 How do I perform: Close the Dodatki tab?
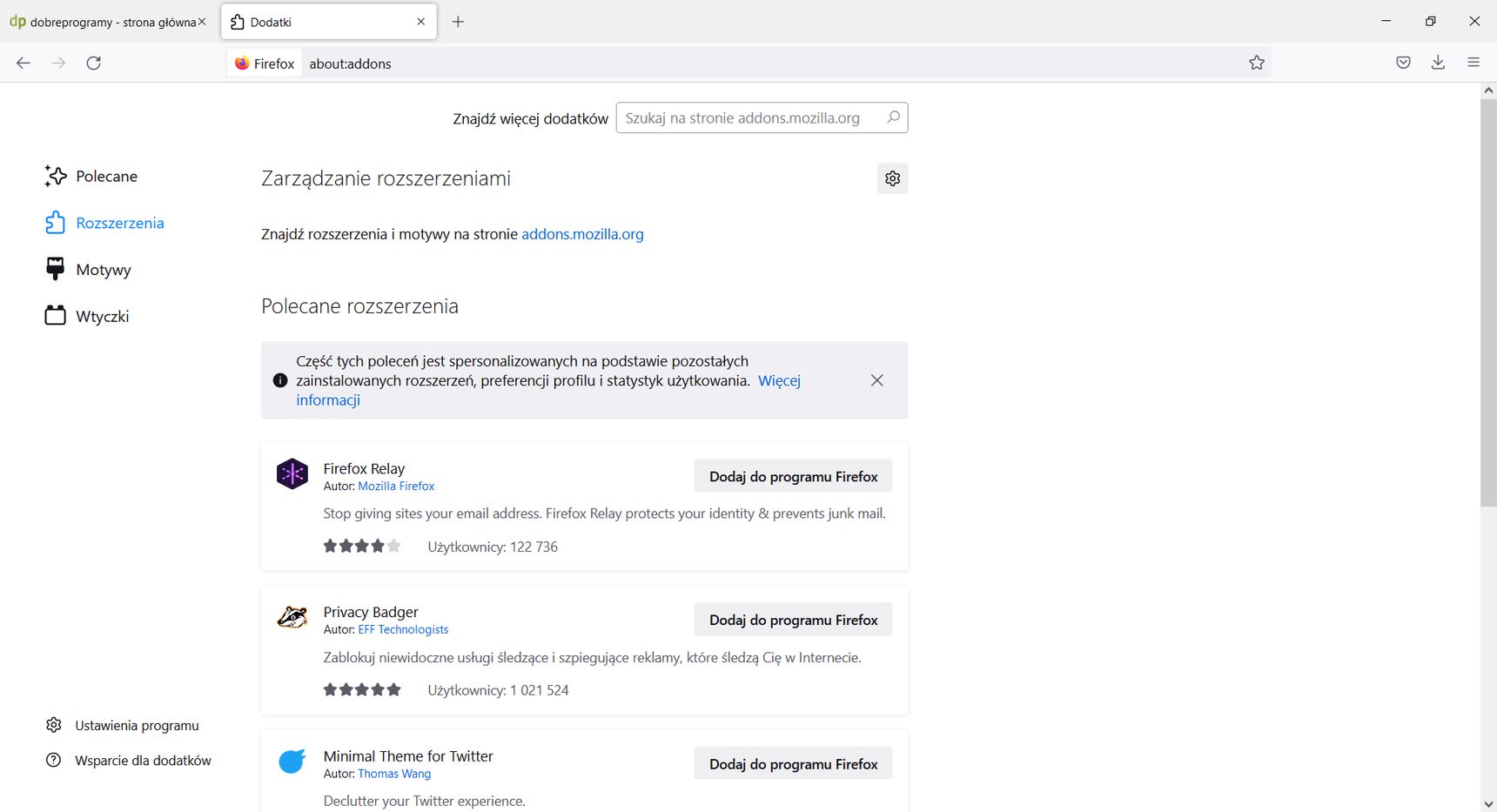(x=421, y=22)
